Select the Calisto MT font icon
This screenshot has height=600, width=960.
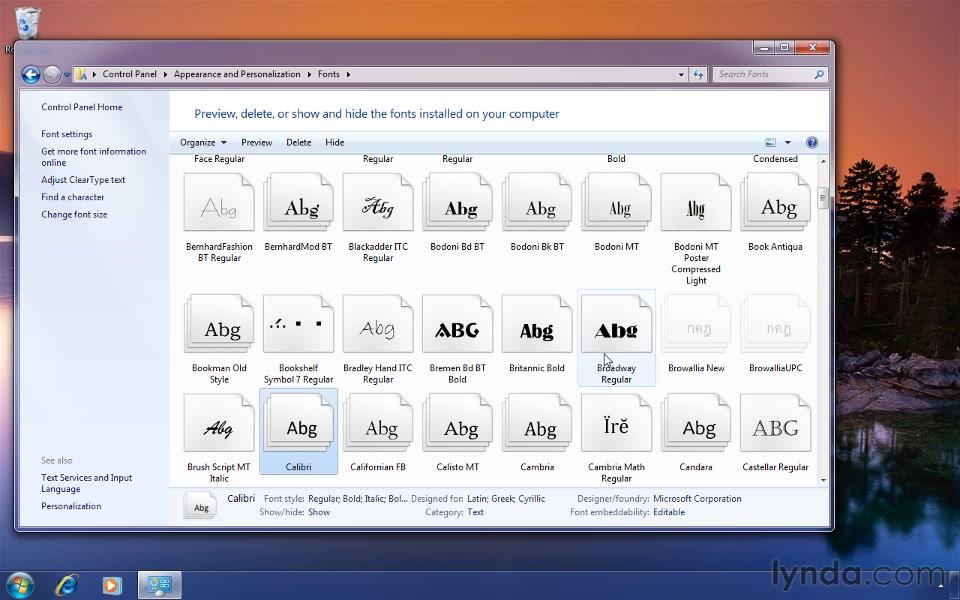457,423
